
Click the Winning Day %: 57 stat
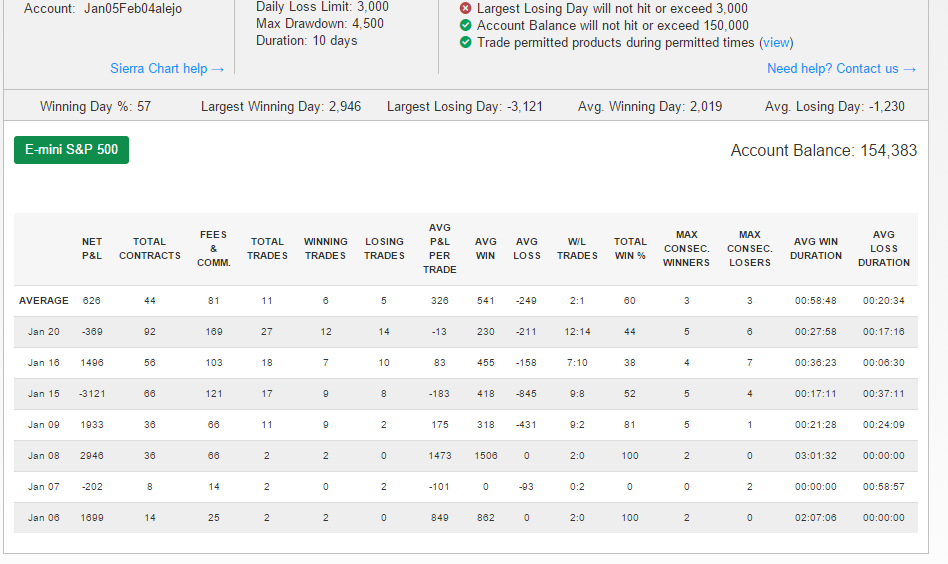click(96, 106)
